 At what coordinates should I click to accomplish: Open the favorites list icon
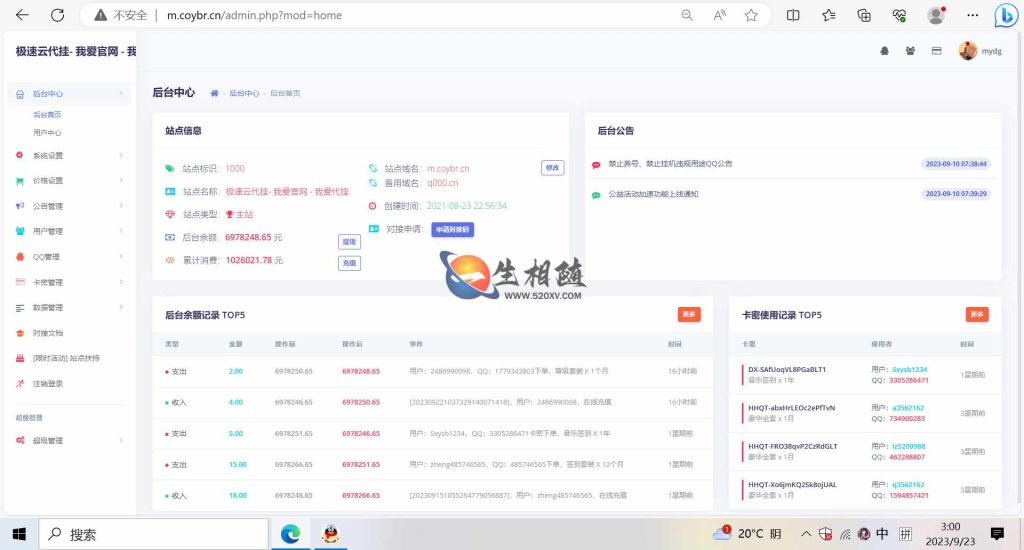coord(829,15)
